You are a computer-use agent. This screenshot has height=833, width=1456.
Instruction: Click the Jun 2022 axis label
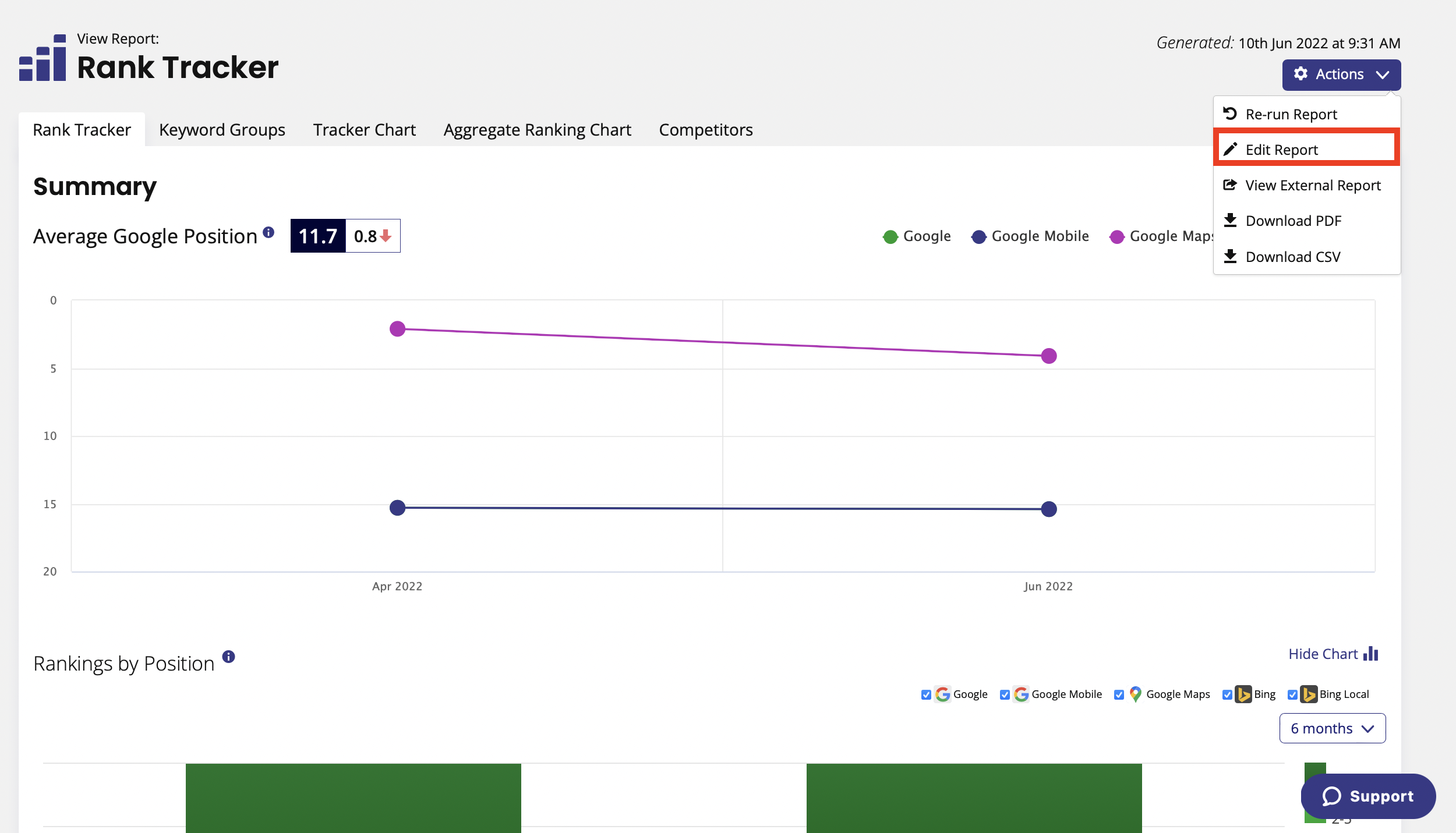1048,586
